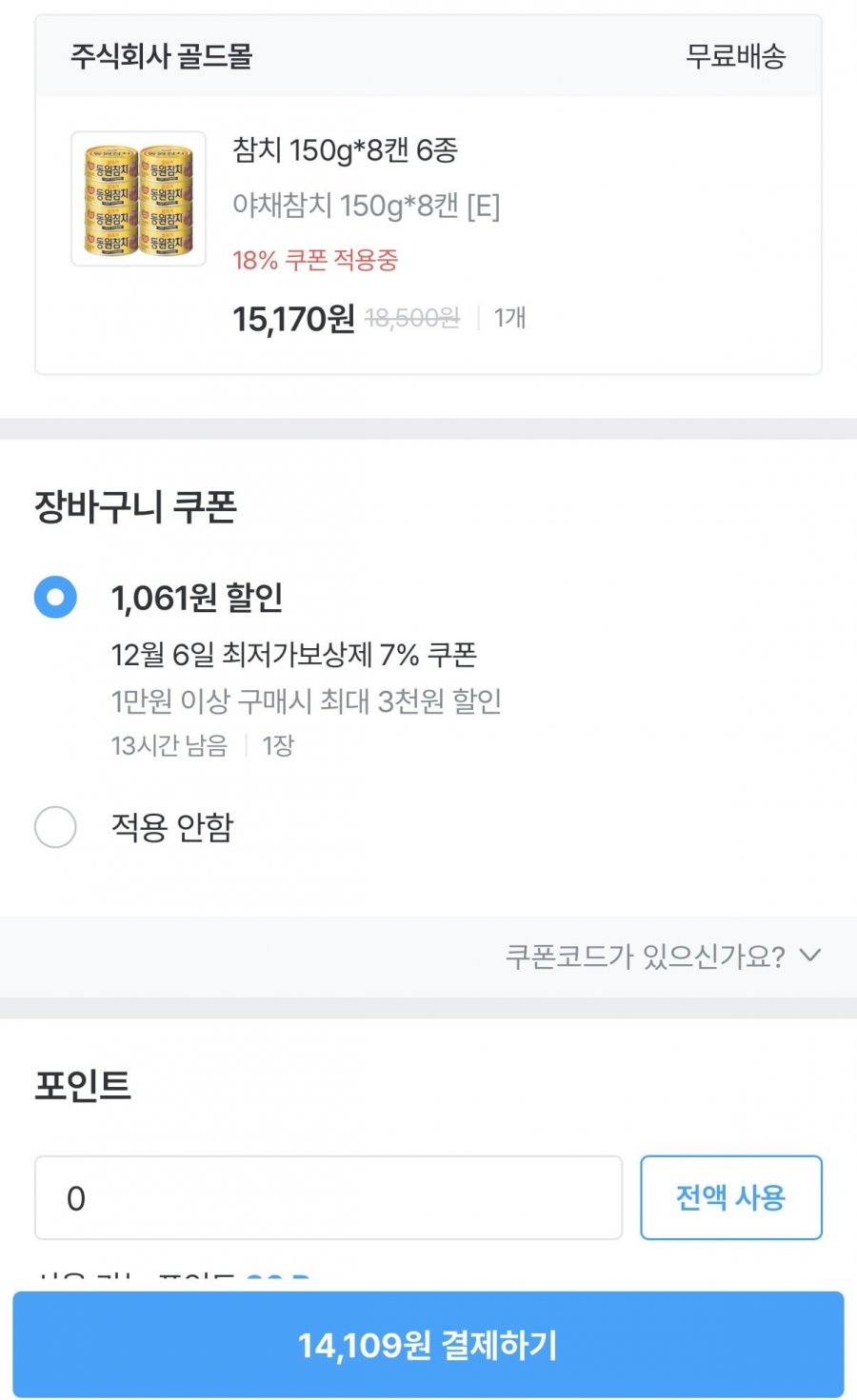Select the 적용 안함 radio button
This screenshot has width=857, height=1400.
pos(55,827)
